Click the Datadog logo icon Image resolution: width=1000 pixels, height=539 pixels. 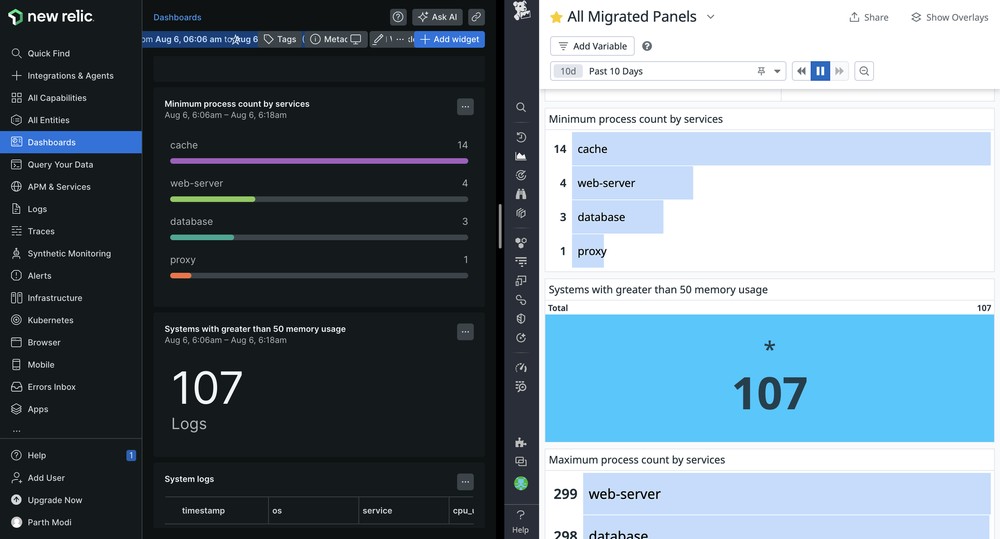coord(521,12)
